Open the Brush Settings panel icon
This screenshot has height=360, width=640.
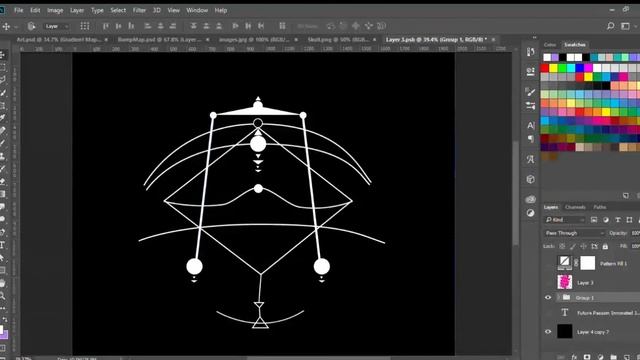pos(530,92)
